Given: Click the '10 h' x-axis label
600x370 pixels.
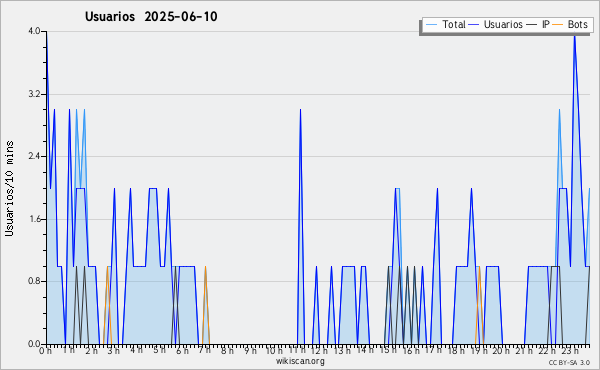Looking at the screenshot, I should (x=274, y=351).
